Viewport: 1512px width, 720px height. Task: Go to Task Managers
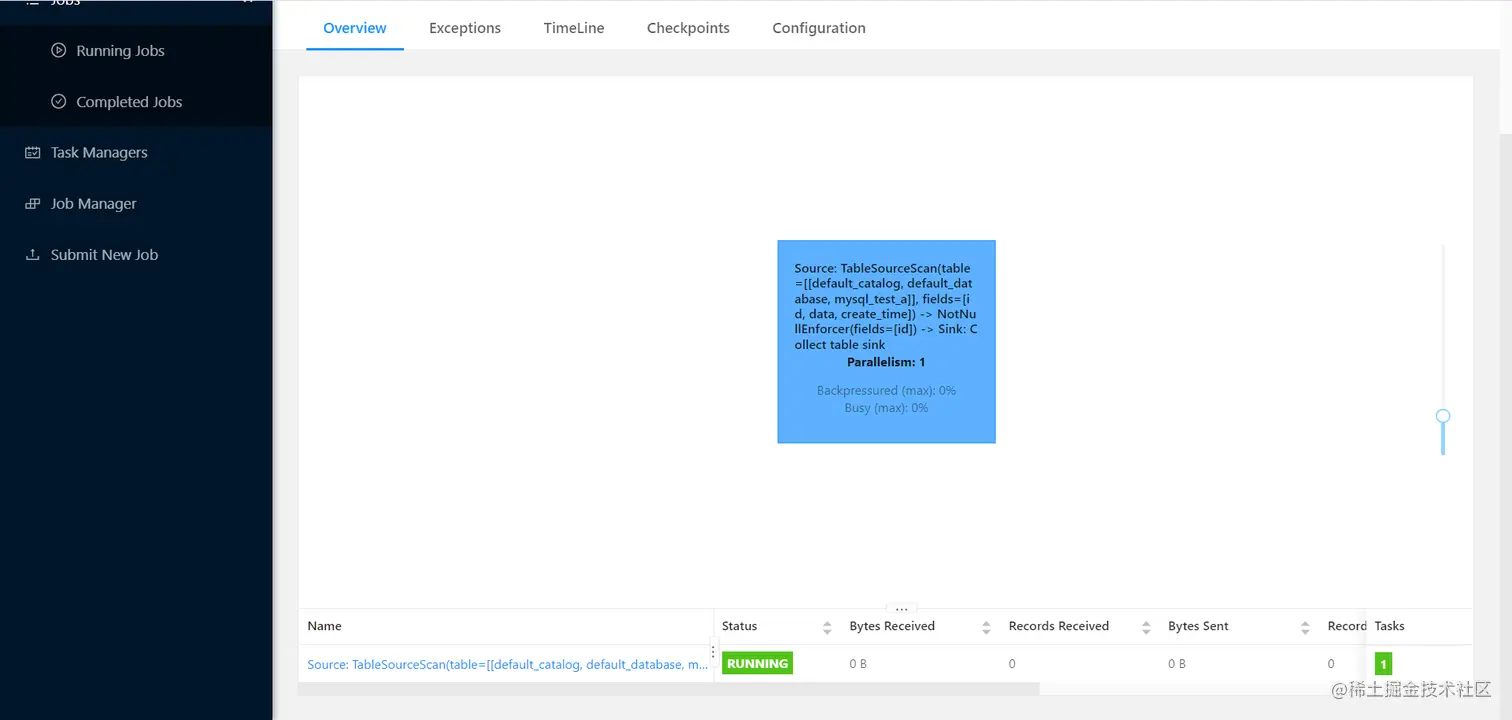pos(99,152)
